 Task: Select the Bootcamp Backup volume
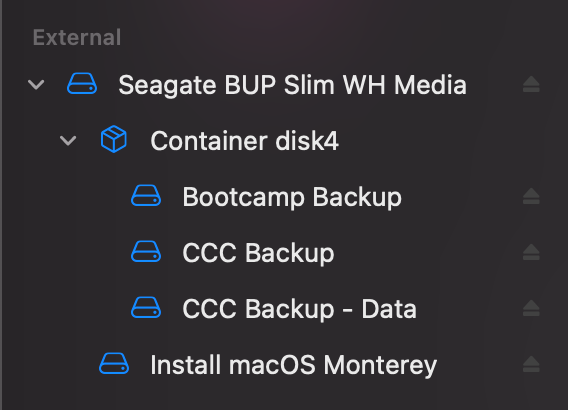tap(292, 197)
